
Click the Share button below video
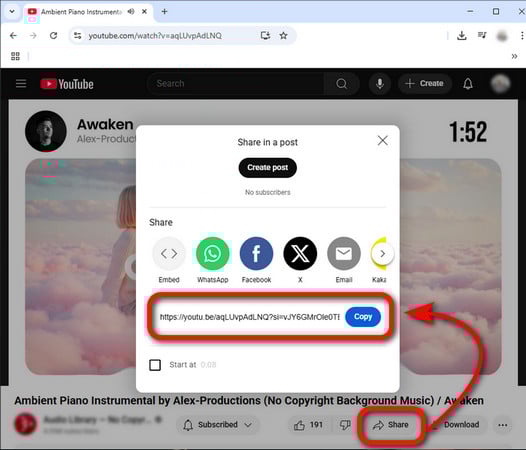coord(391,425)
